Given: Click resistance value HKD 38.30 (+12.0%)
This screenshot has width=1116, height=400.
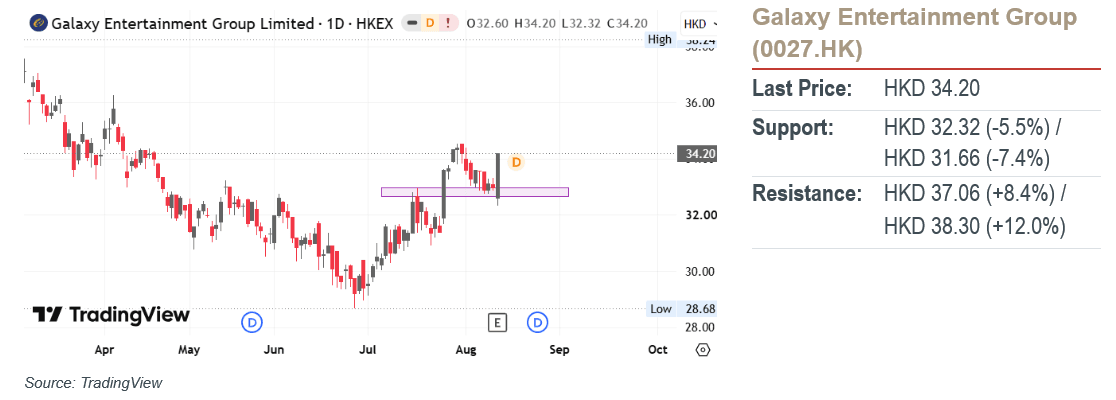Looking at the screenshot, I should click(x=974, y=226).
